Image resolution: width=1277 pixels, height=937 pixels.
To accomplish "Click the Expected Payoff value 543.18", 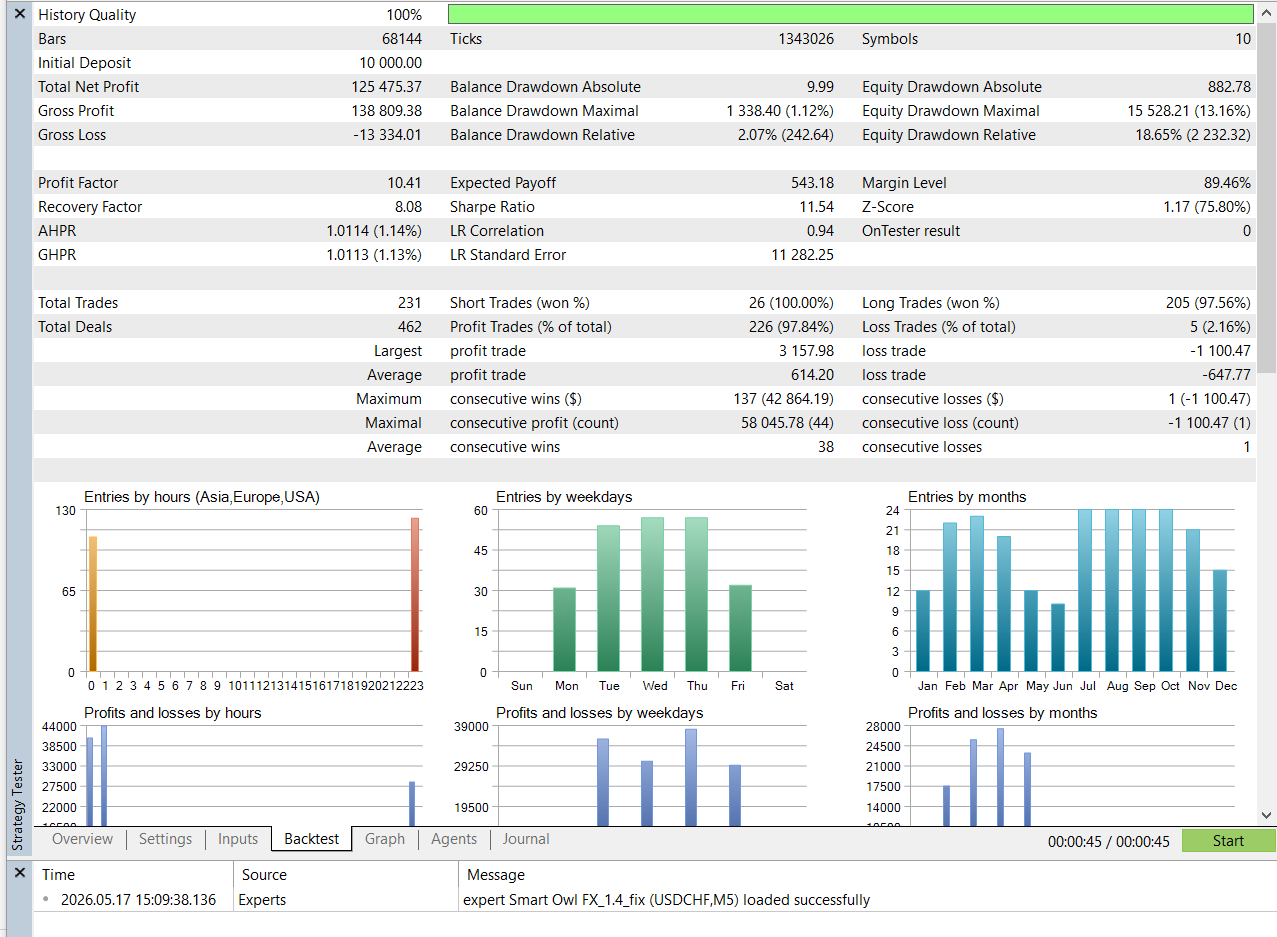I will [x=812, y=183].
